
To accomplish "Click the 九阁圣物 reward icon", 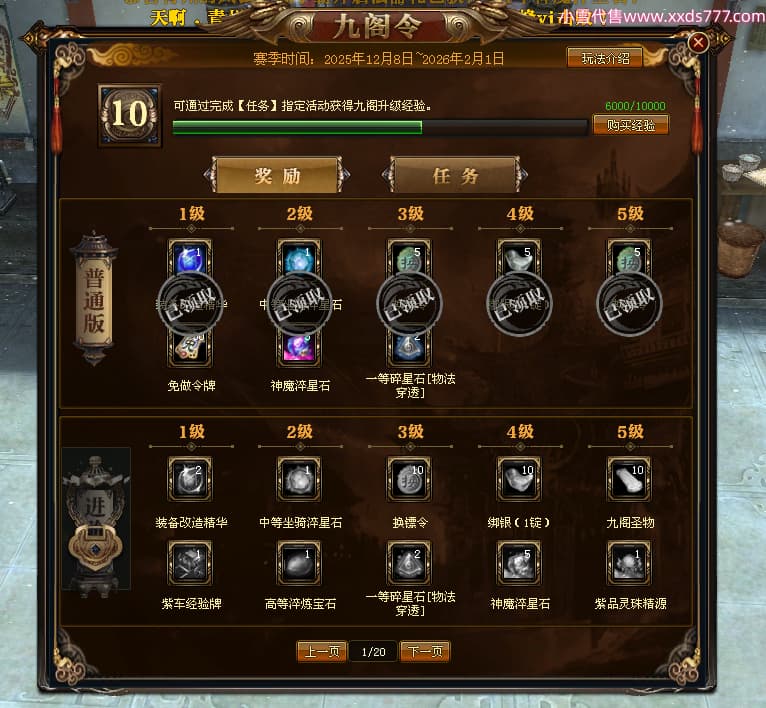I will coord(629,479).
